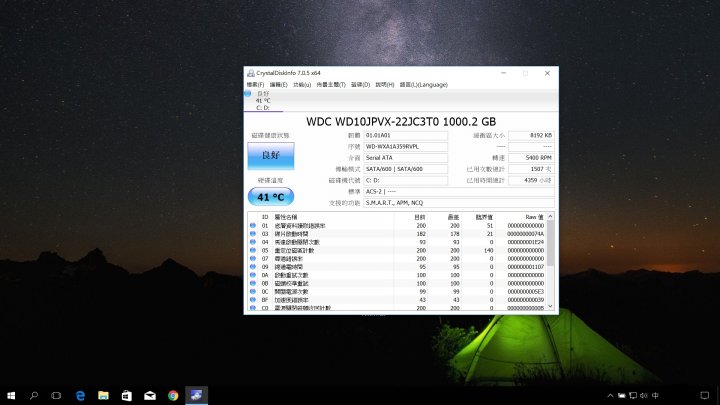Click the status icon for attribute 09
Viewport: 720px width, 405px height.
tap(253, 267)
